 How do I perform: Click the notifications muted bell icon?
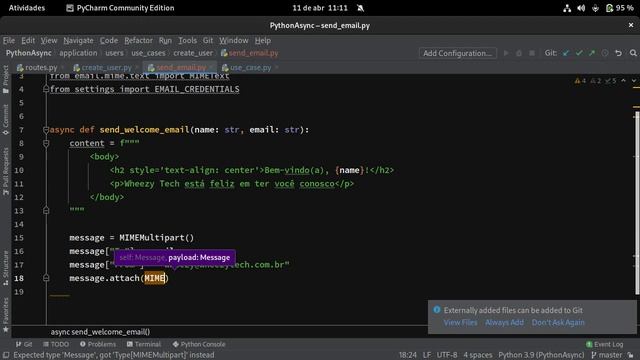(x=360, y=8)
